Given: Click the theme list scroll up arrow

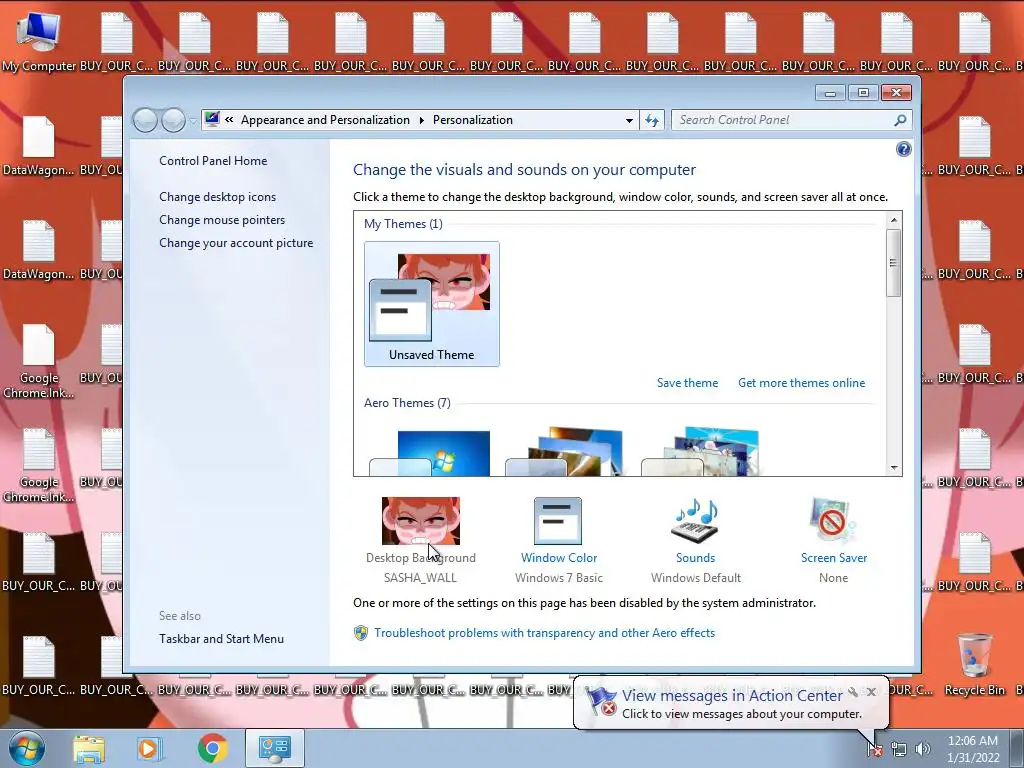Looking at the screenshot, I should [x=894, y=220].
